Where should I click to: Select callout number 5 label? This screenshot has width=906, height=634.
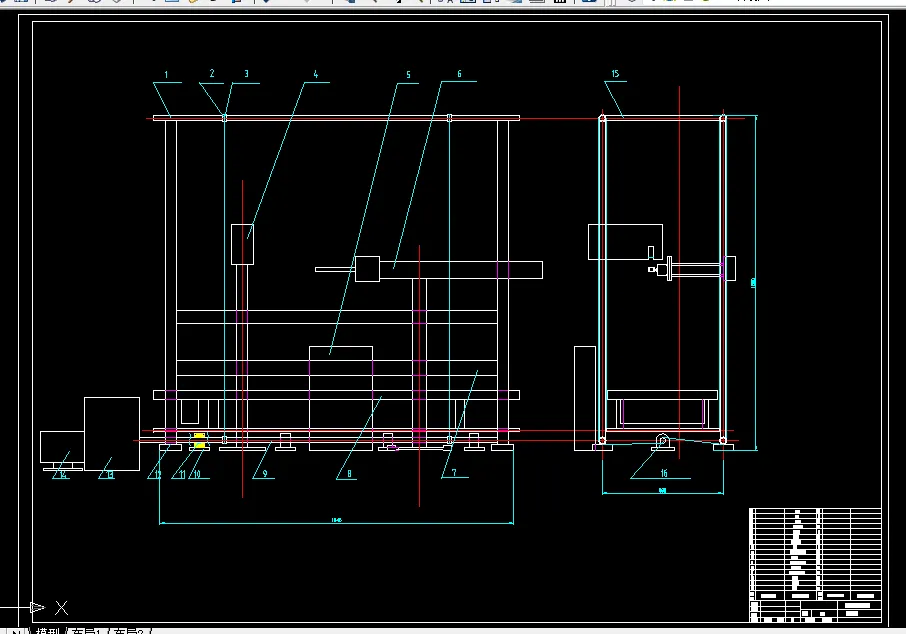[409, 75]
